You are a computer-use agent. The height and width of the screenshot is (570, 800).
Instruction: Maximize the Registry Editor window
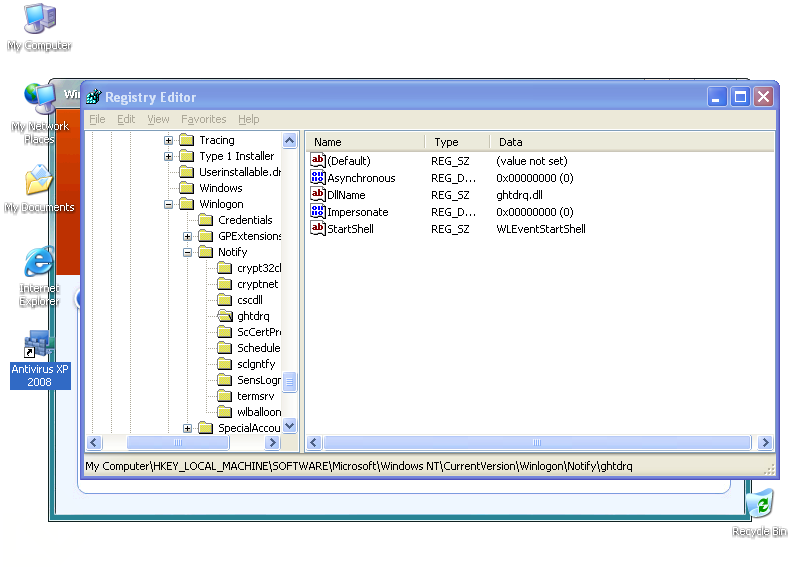pyautogui.click(x=740, y=96)
